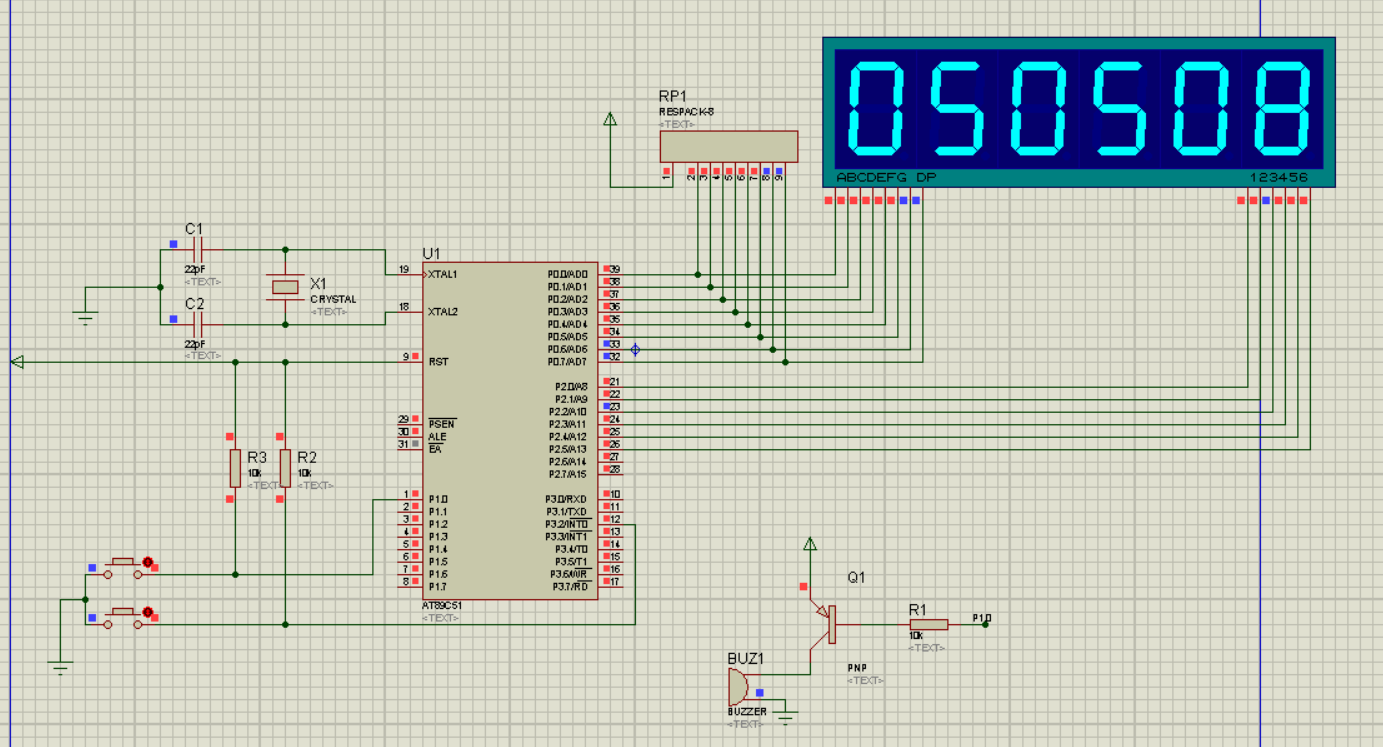Screen dimensions: 1383x747
Task: Click the P0.7/AD7 pin label
Action: (x=567, y=361)
